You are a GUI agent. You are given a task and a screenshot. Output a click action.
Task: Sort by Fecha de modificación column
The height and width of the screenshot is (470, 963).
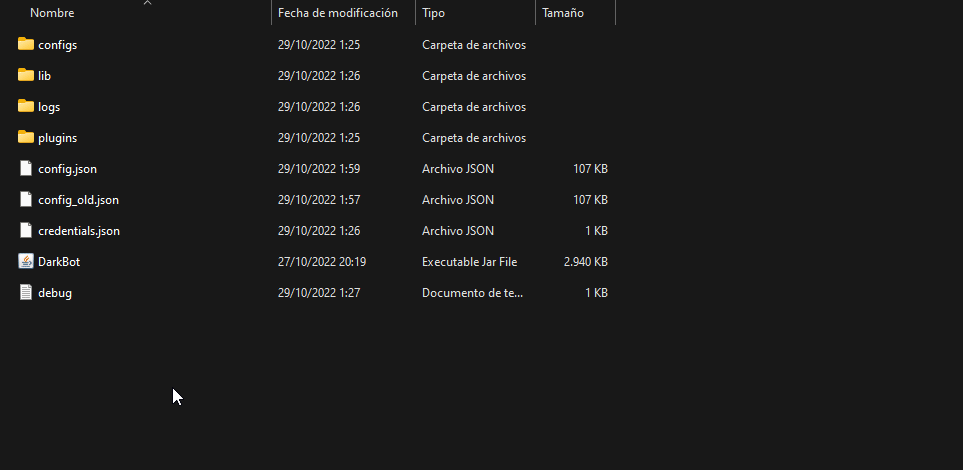[x=338, y=13]
